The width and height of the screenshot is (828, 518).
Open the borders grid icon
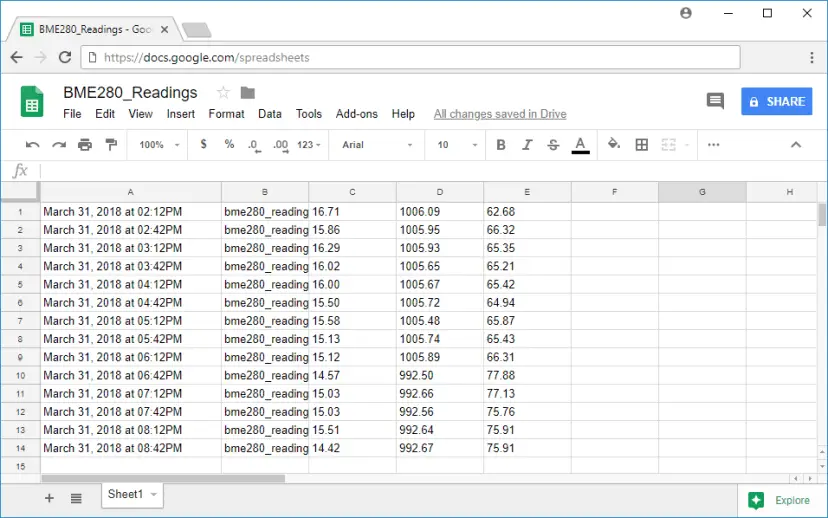coord(642,145)
